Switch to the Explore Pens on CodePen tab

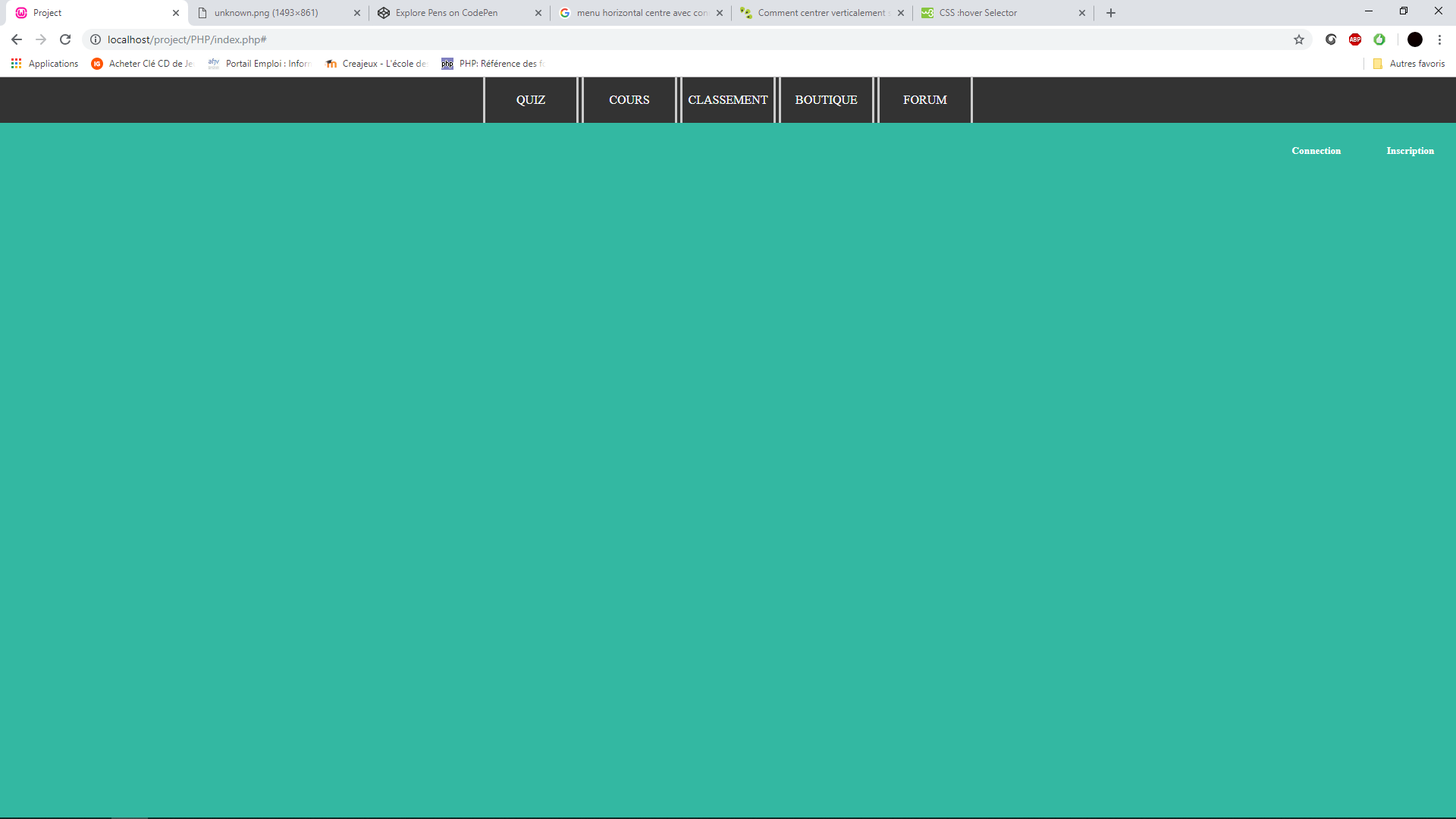pos(447,13)
